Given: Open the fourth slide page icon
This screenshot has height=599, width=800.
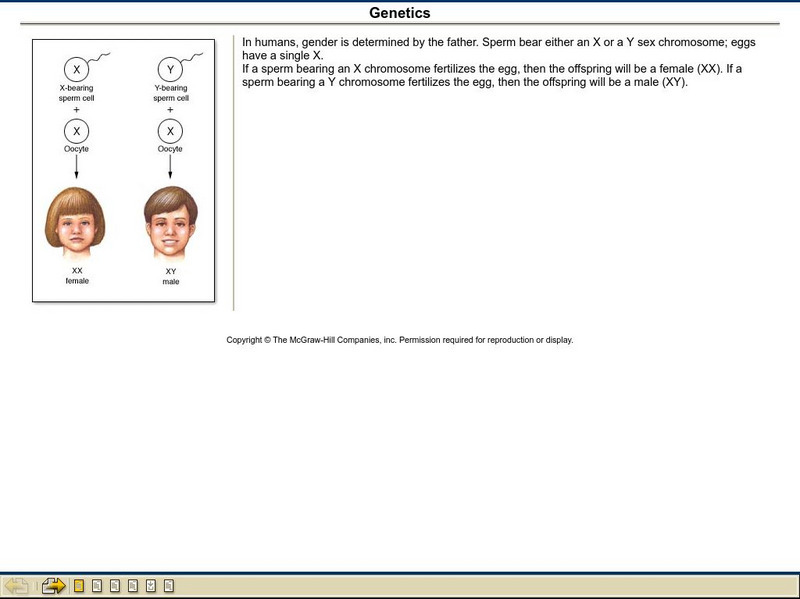Looking at the screenshot, I should click(x=133, y=585).
